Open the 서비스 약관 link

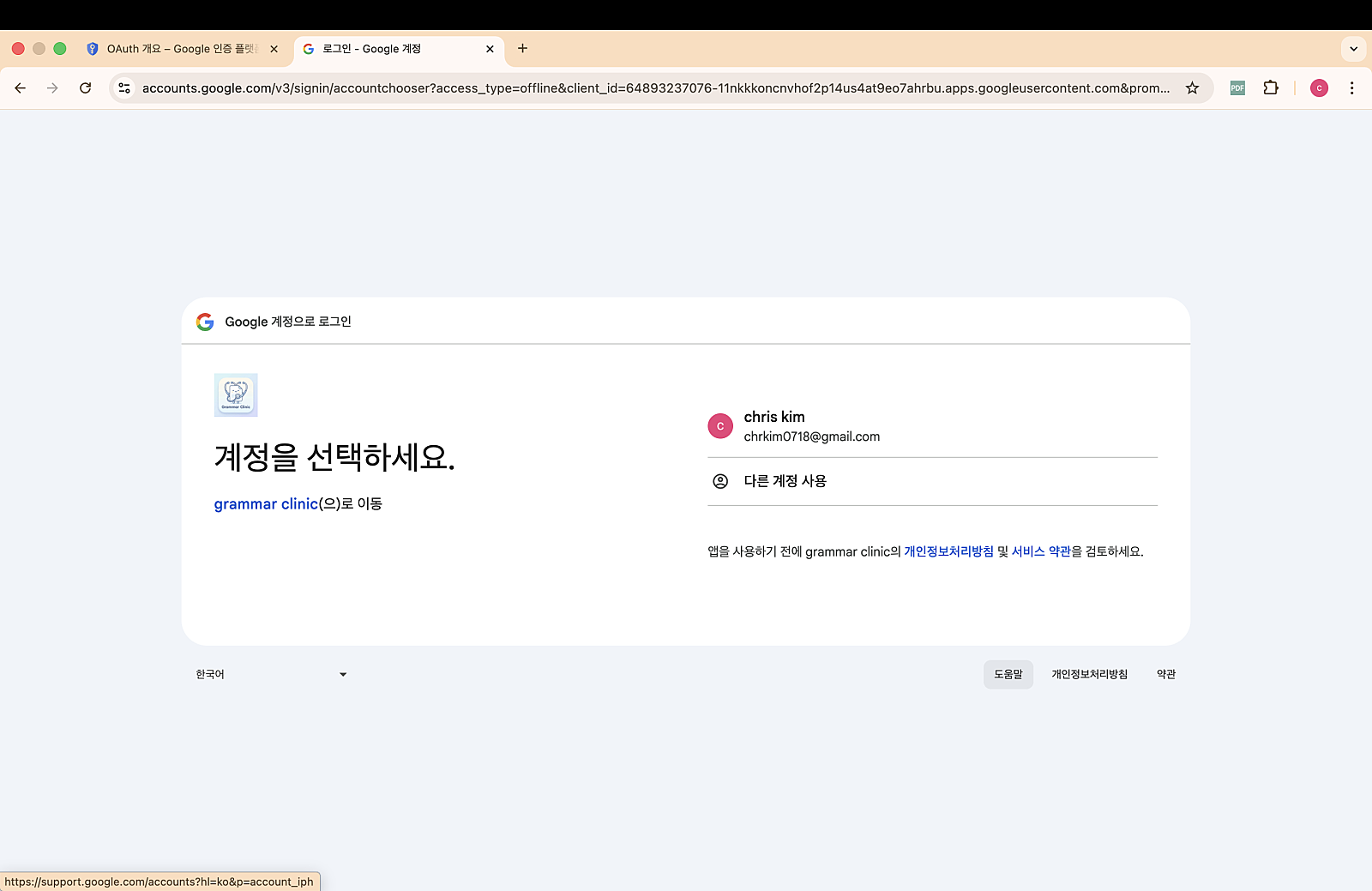coord(1041,552)
